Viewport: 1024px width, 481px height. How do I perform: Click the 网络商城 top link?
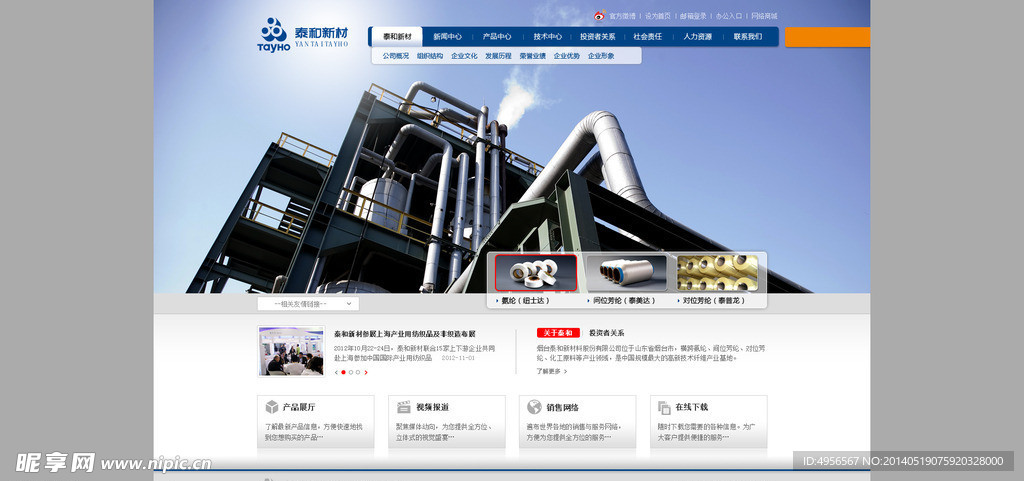tap(764, 16)
